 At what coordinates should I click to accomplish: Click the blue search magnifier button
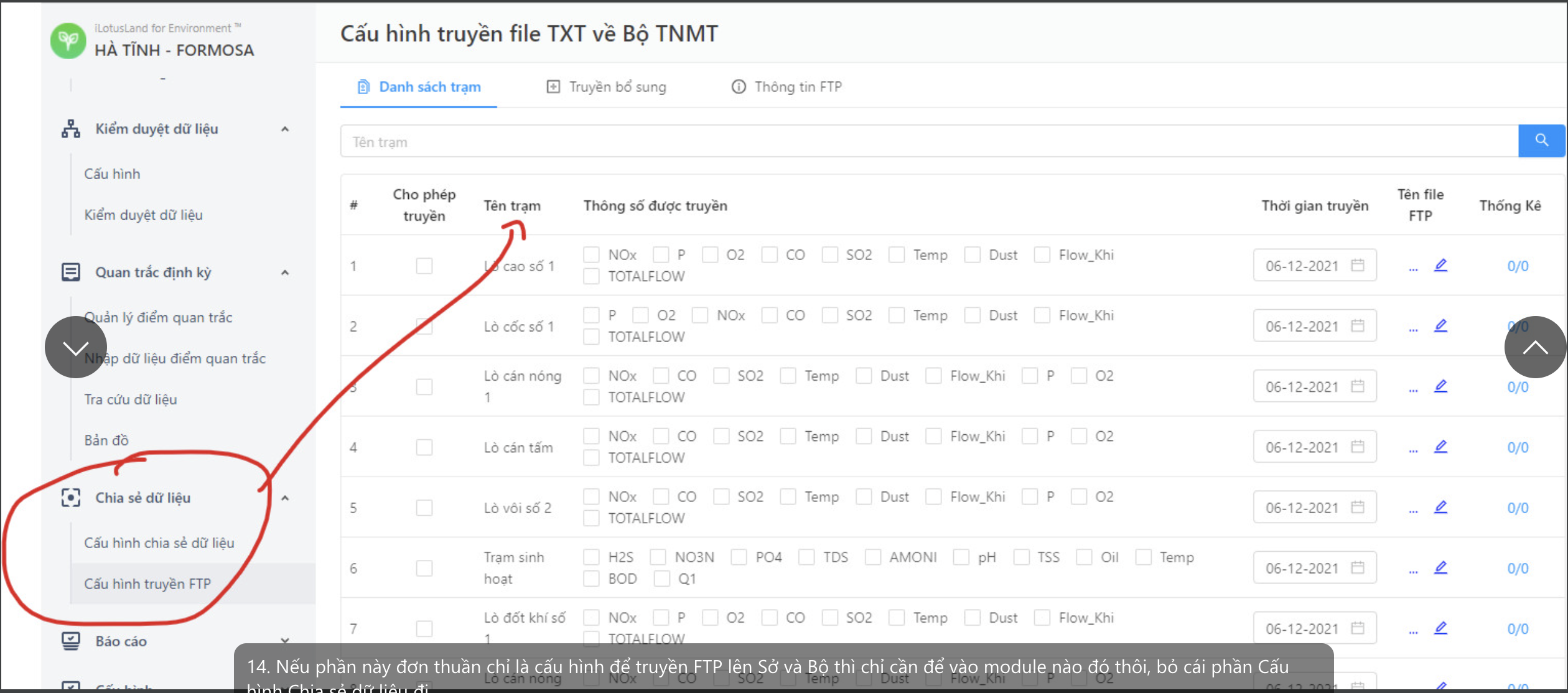(1541, 141)
